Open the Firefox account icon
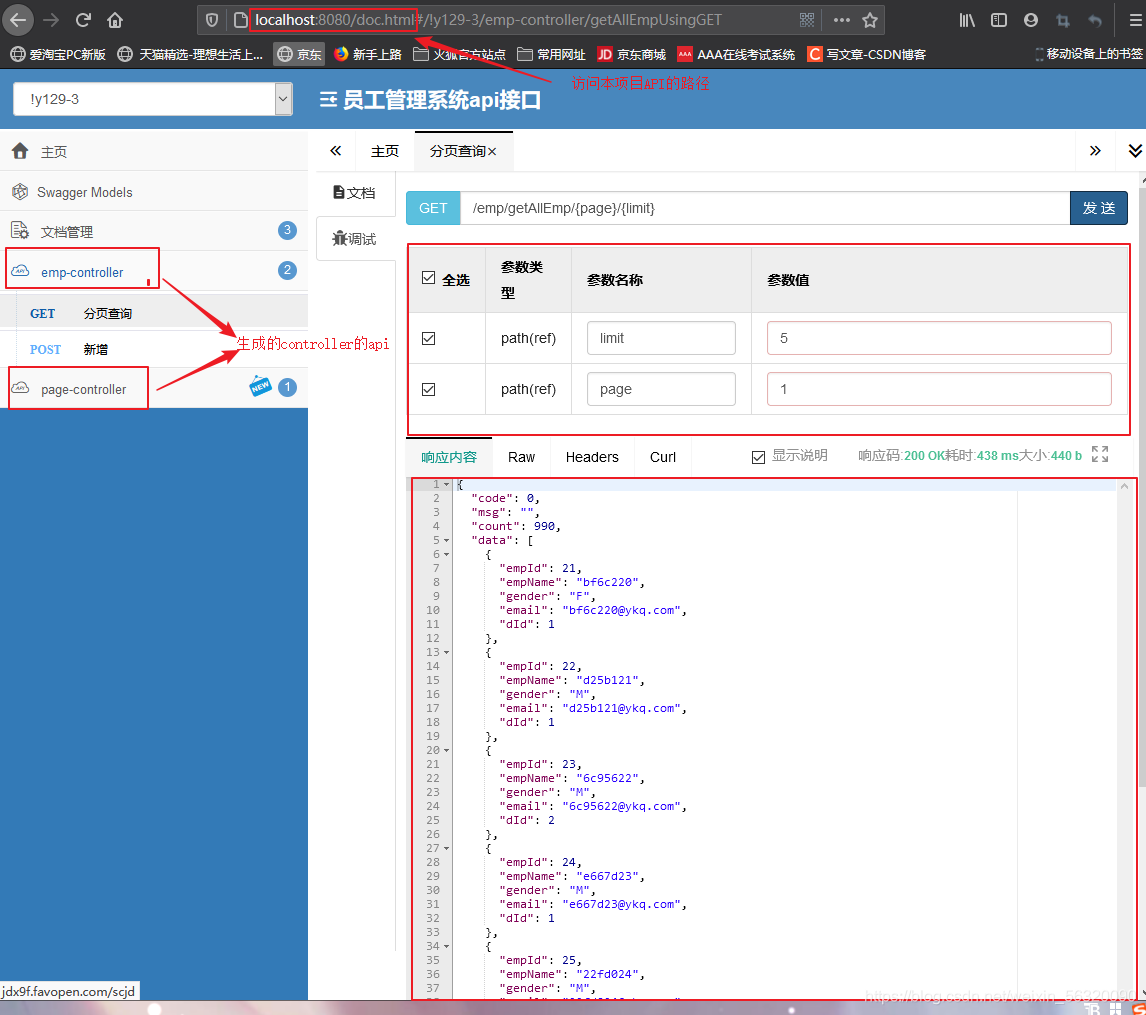 [x=1031, y=20]
